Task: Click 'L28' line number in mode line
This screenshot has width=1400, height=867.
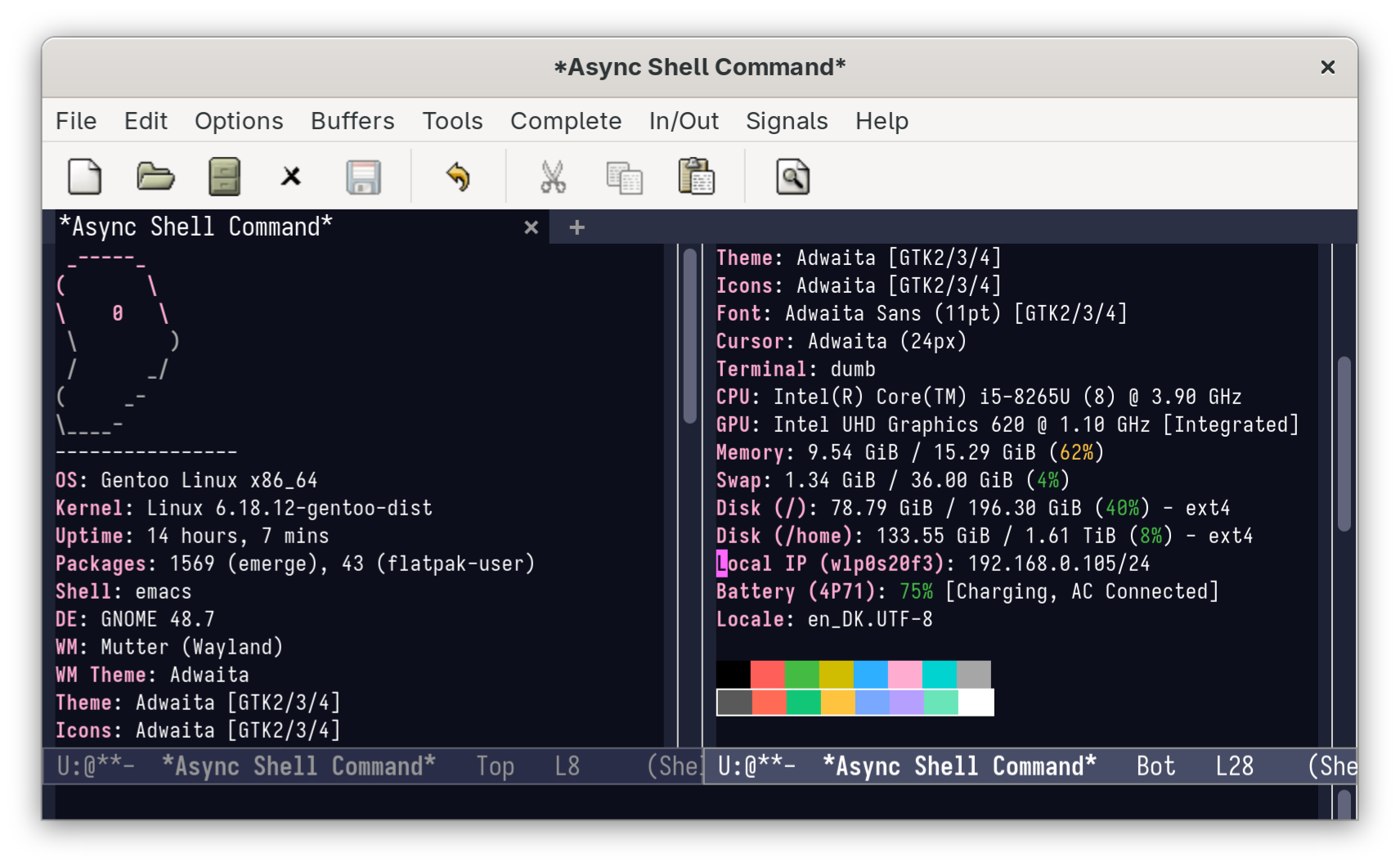Action: 1234,766
